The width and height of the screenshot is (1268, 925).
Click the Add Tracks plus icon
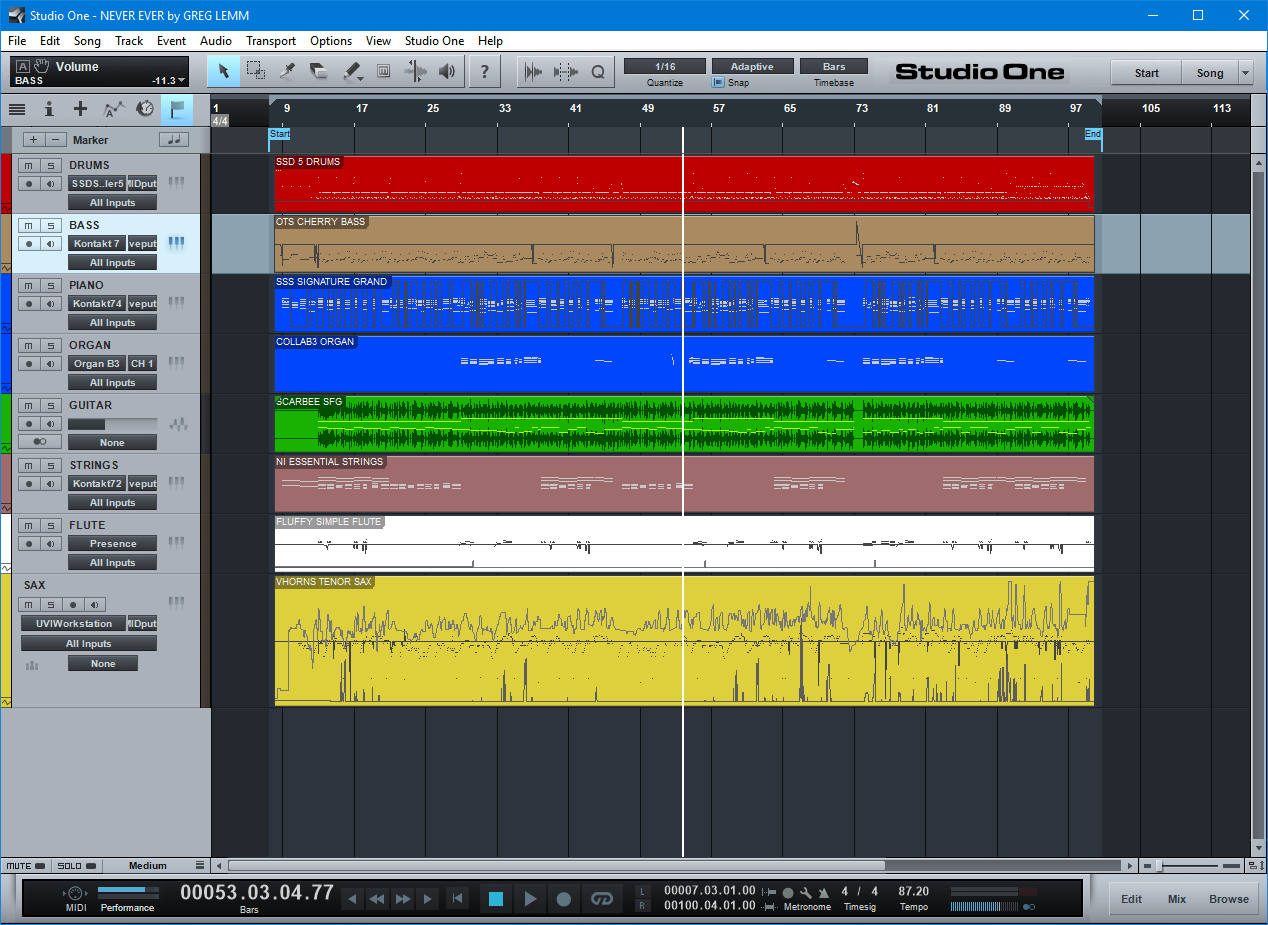81,109
